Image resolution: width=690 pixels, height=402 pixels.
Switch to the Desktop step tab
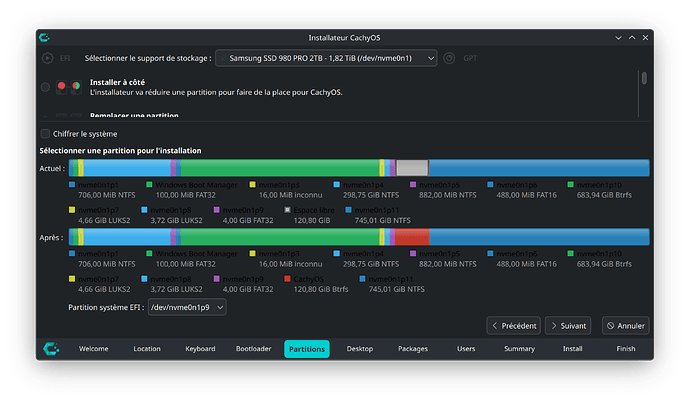pyautogui.click(x=360, y=349)
